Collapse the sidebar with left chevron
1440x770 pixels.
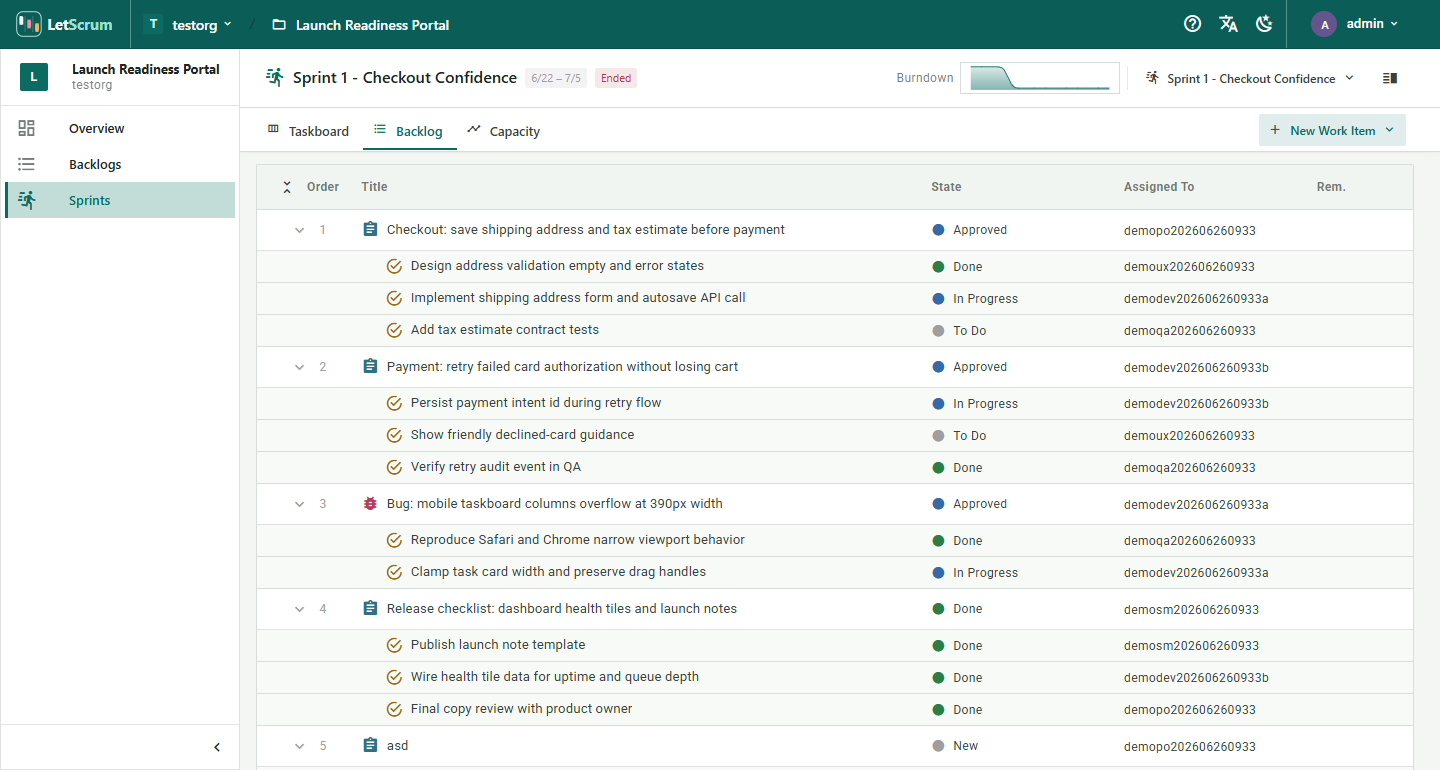(x=217, y=747)
